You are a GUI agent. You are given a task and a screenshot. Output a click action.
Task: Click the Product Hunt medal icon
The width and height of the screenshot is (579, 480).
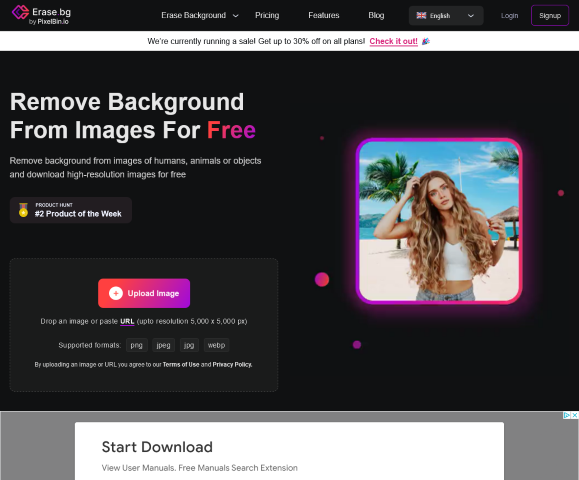point(23,210)
